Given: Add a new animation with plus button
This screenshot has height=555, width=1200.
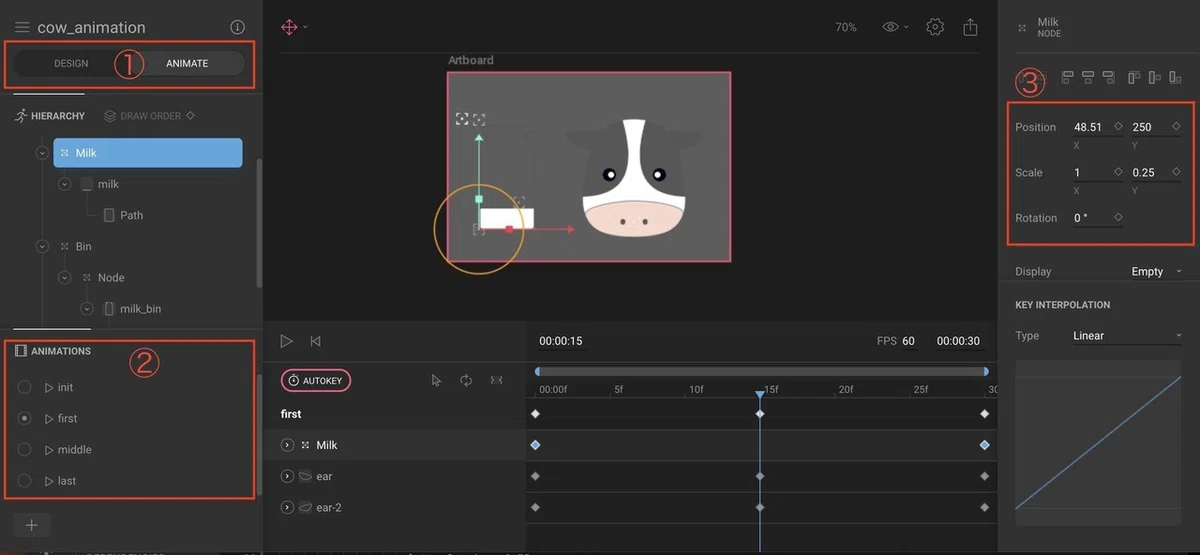Looking at the screenshot, I should pos(31,525).
